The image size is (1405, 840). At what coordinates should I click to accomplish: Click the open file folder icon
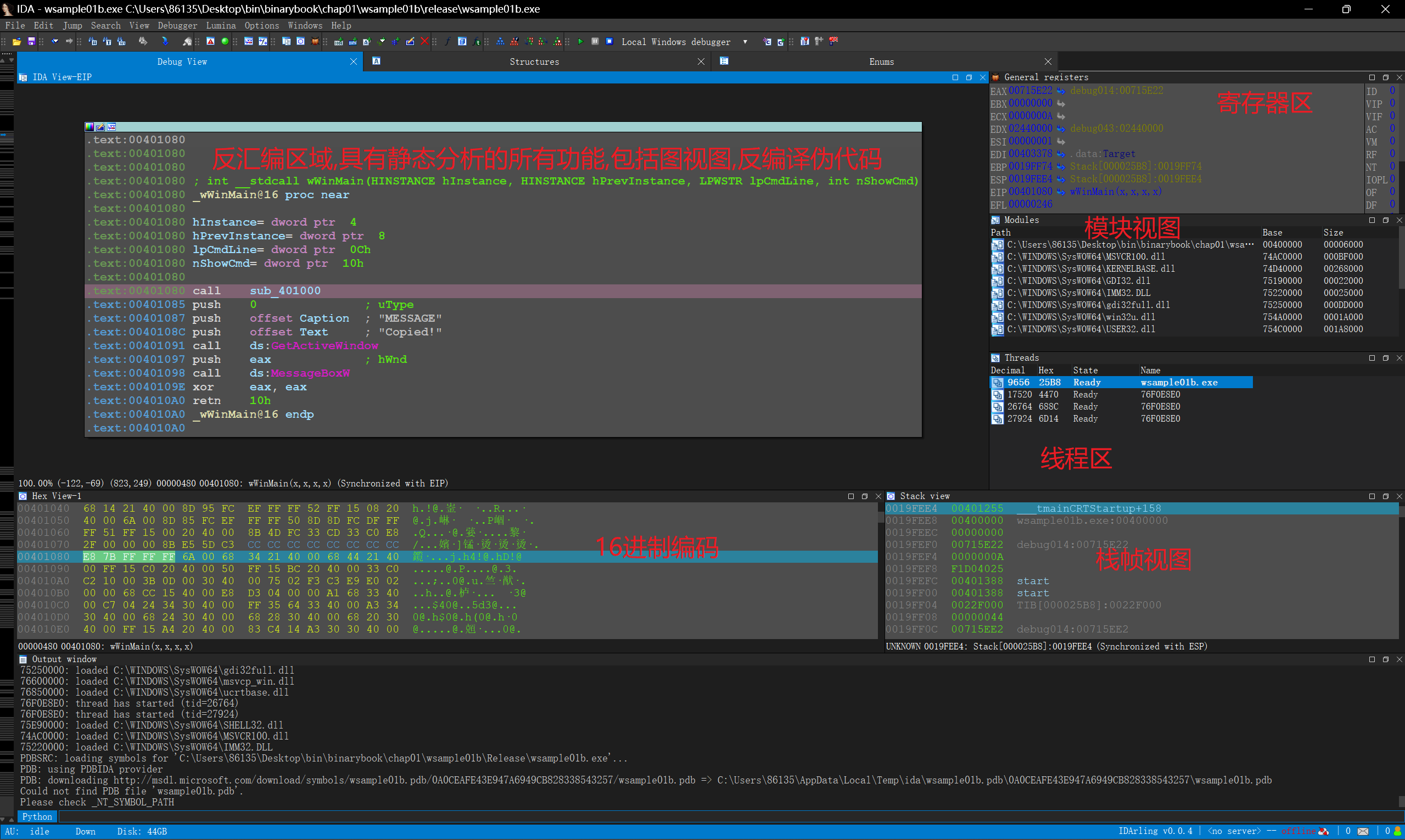coord(17,42)
